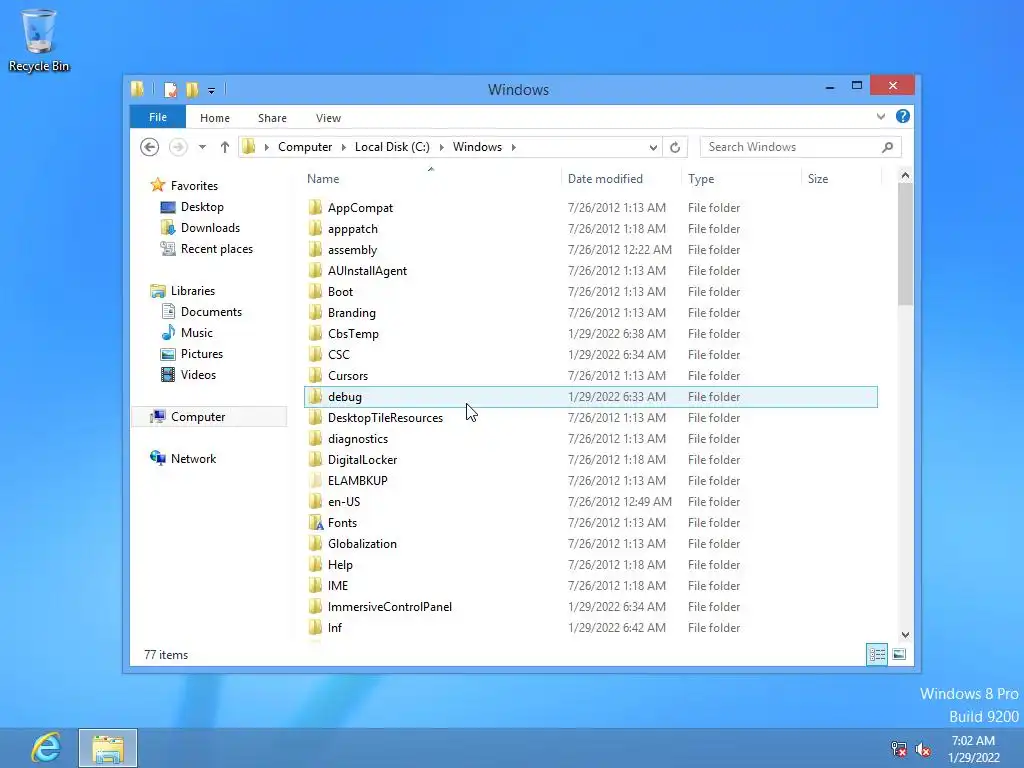This screenshot has width=1024, height=768.
Task: Go back with the Back arrow
Action: 150,147
